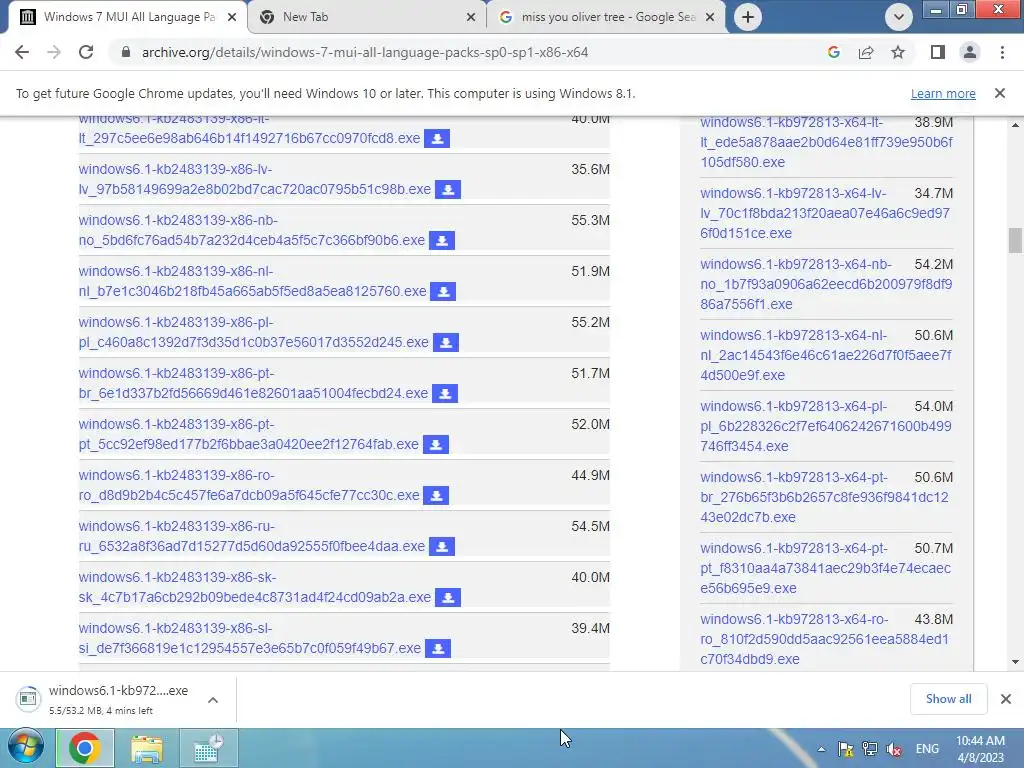Click the page vertical scrollbar thumb
Viewport: 1024px width, 768px height.
1014,240
